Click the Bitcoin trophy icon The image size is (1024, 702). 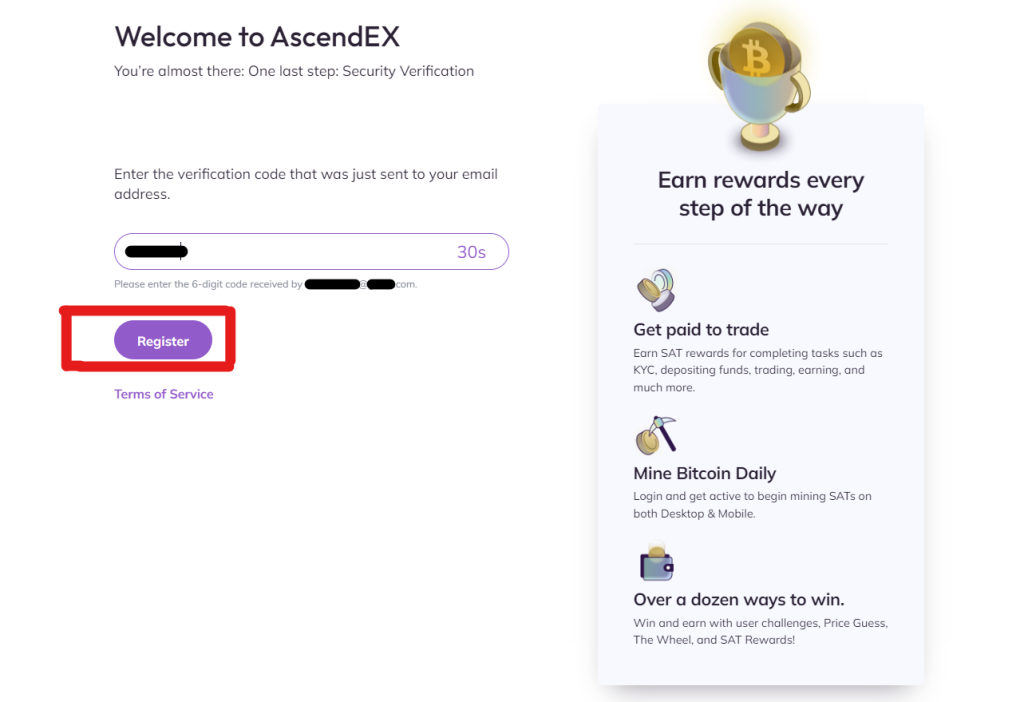(x=758, y=80)
